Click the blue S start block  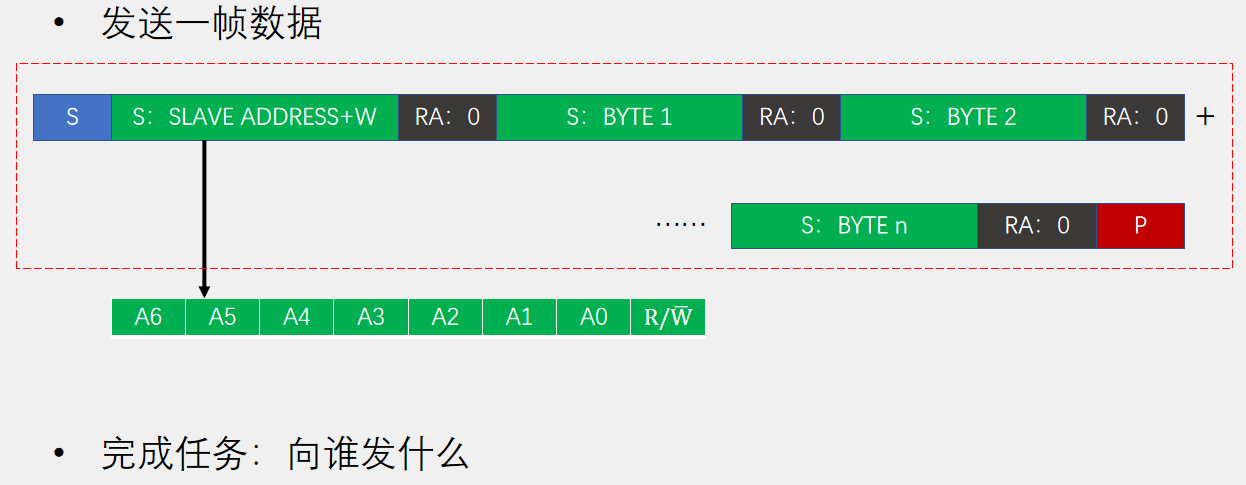click(72, 117)
